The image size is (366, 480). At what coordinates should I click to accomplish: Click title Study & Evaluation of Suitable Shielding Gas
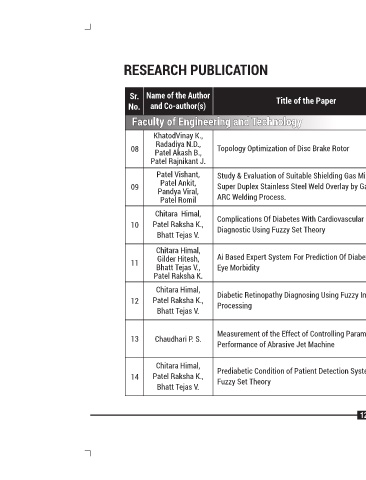[x=291, y=186]
